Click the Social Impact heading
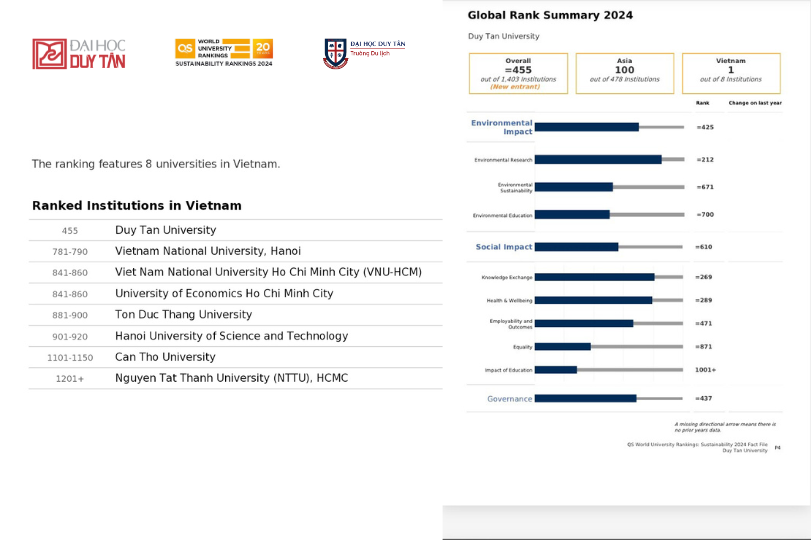Image resolution: width=811 pixels, height=540 pixels. (503, 247)
